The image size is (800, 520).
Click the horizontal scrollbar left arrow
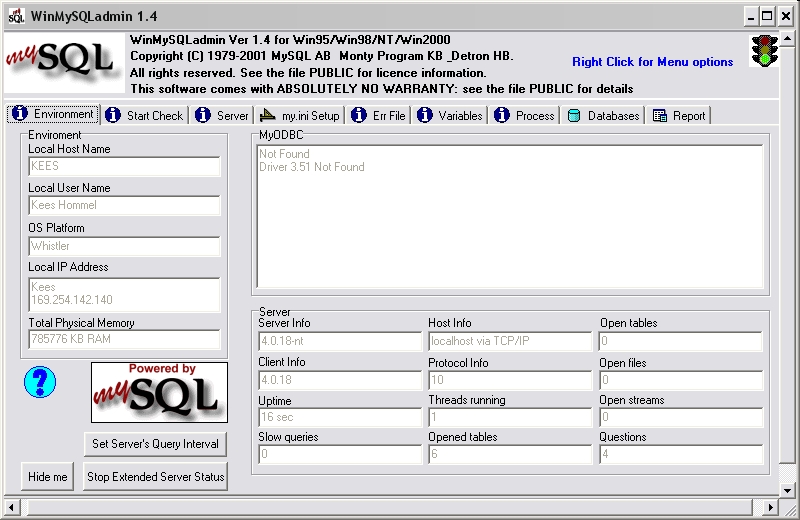click(11, 507)
